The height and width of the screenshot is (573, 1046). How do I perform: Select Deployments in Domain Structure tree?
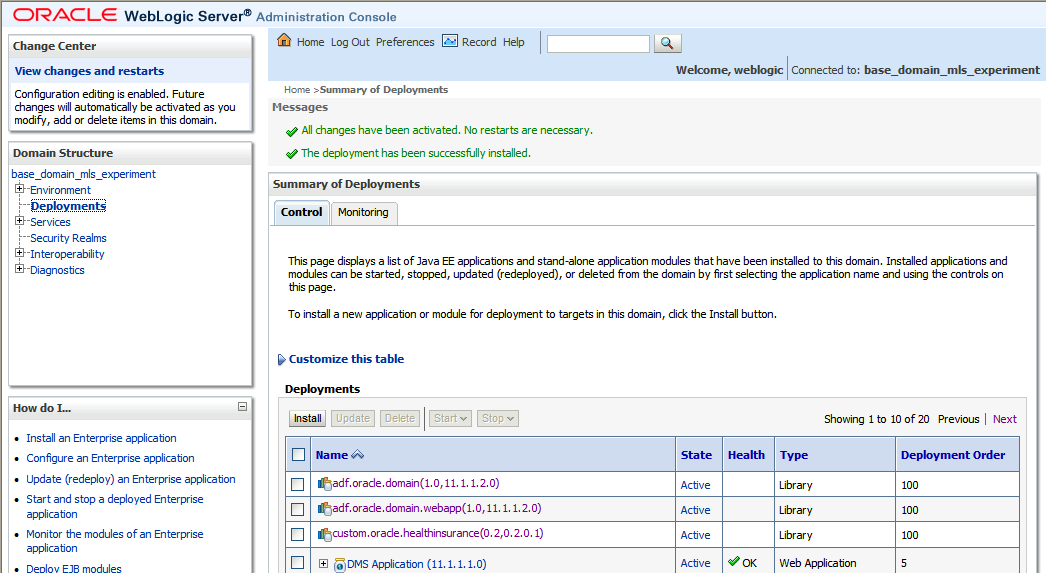pyautogui.click(x=68, y=206)
